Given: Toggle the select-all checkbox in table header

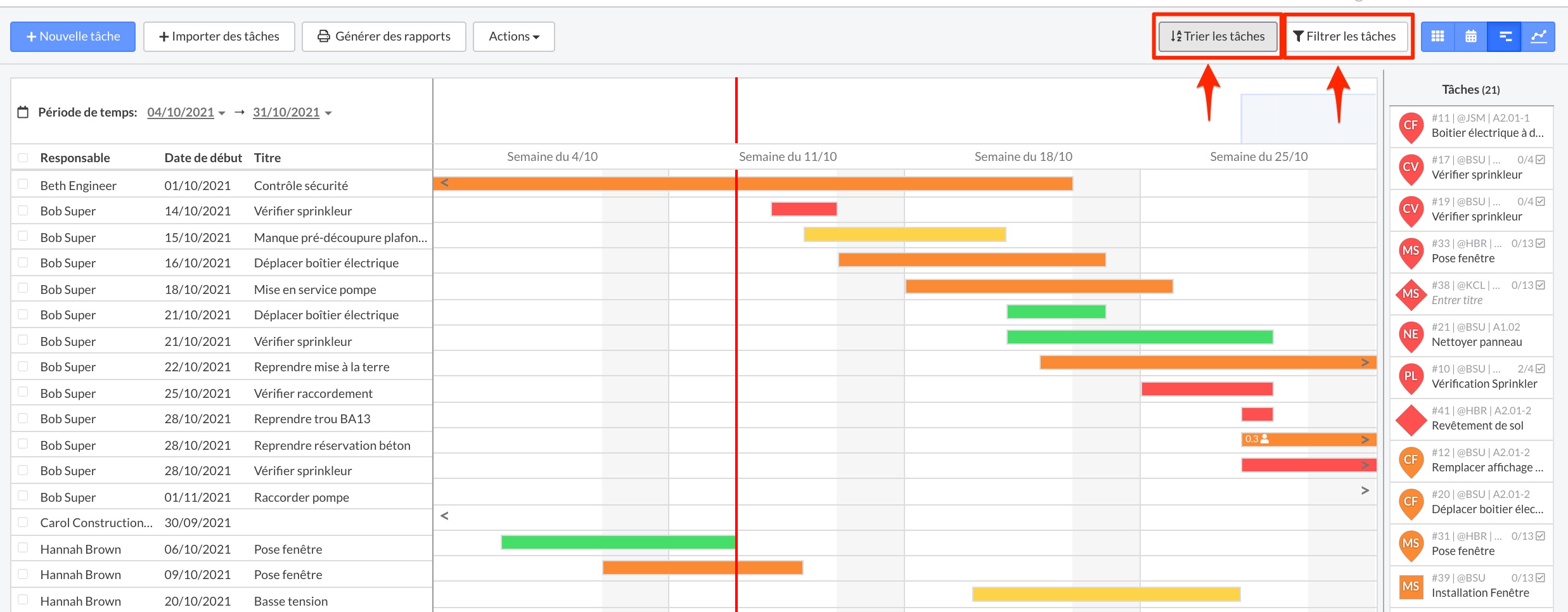Looking at the screenshot, I should (x=23, y=158).
